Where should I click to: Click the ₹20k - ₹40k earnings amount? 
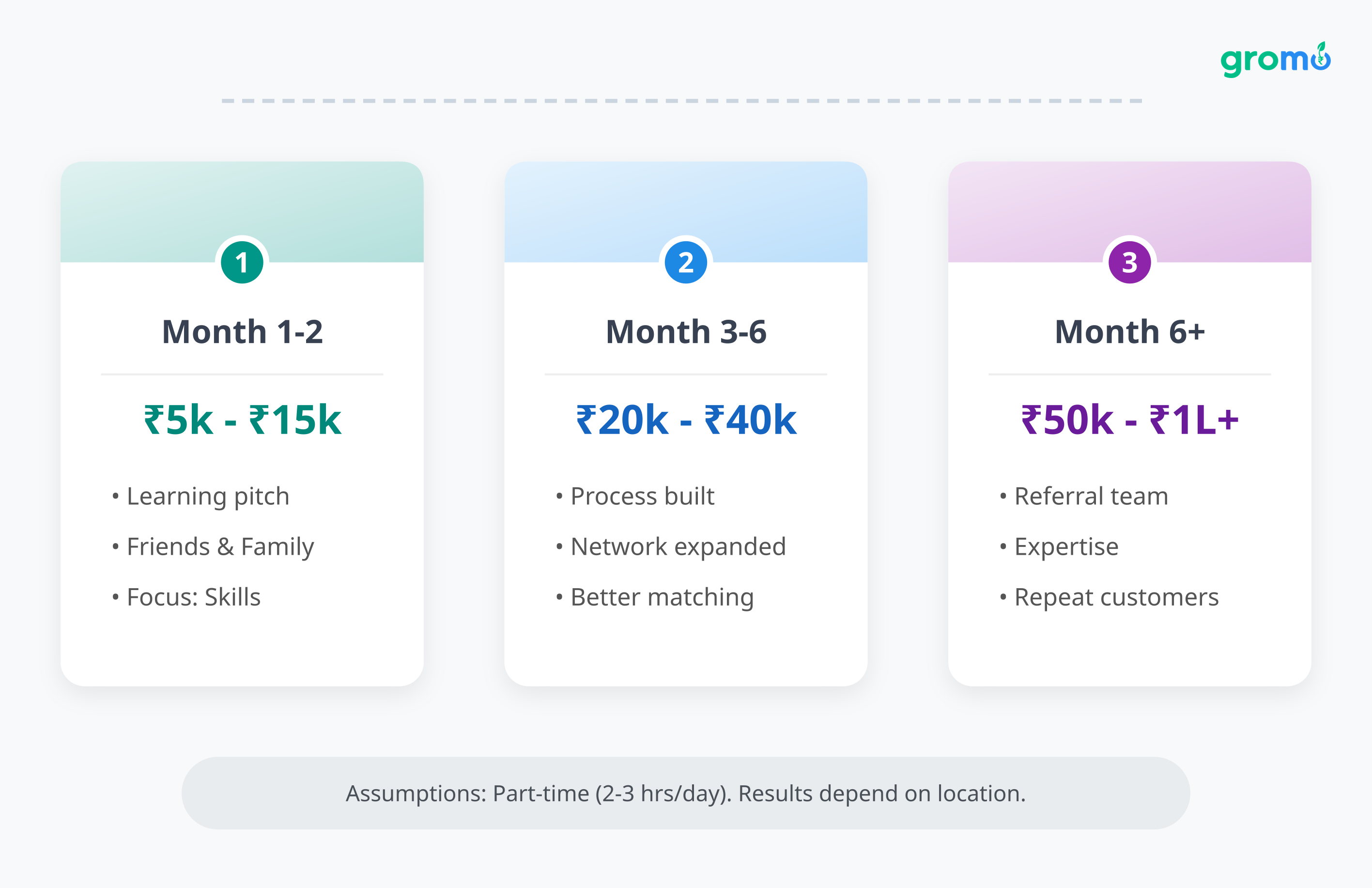(685, 420)
